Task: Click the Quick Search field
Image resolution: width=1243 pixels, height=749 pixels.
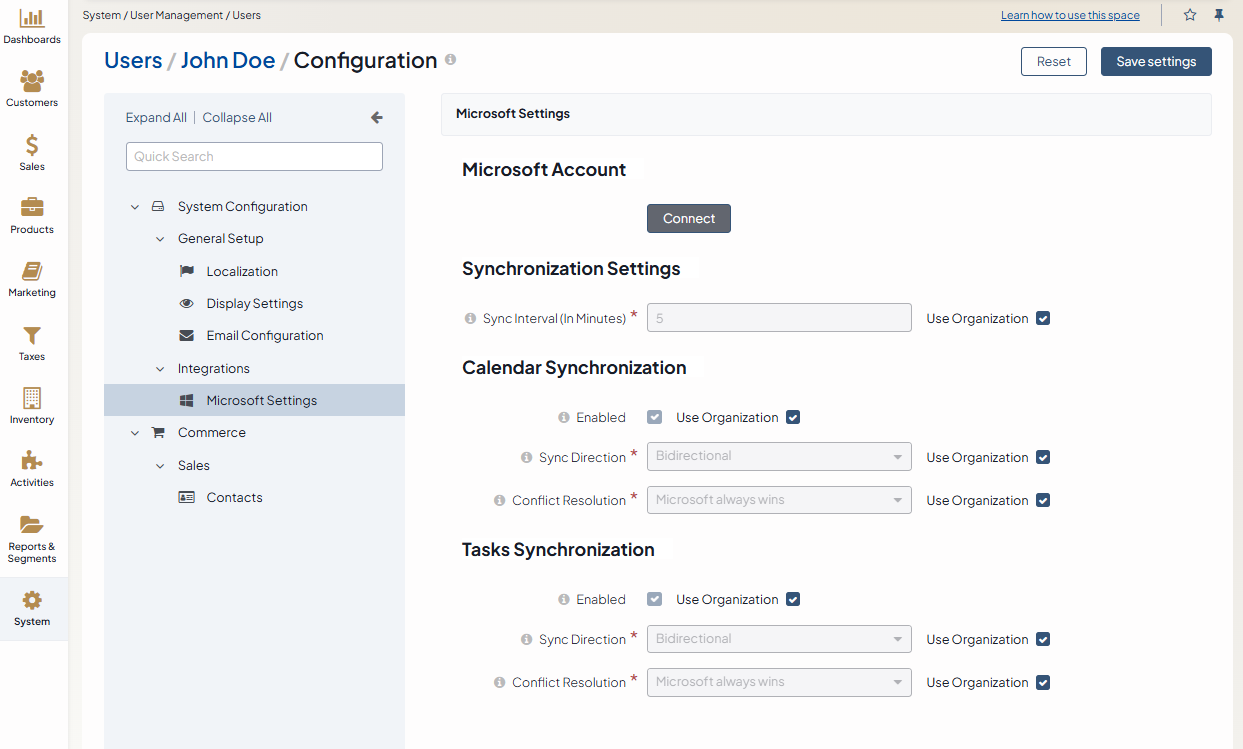Action: click(x=254, y=157)
